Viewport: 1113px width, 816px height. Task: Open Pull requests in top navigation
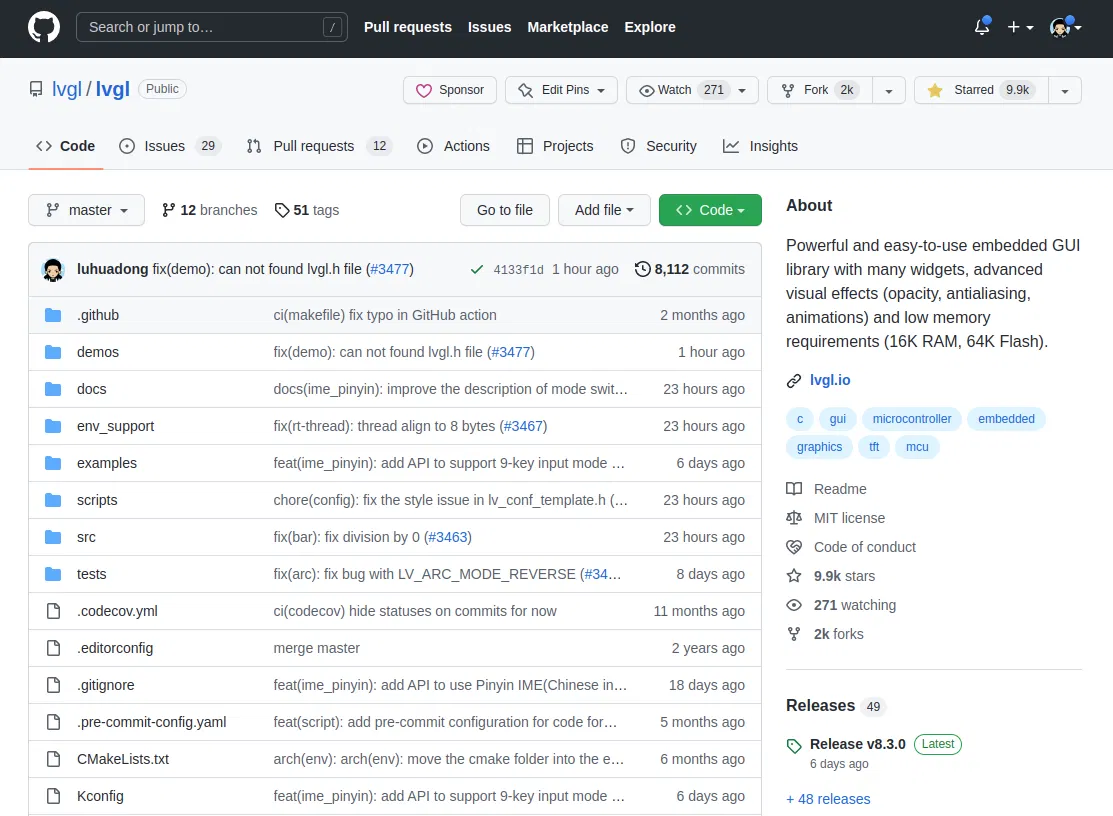tap(407, 27)
